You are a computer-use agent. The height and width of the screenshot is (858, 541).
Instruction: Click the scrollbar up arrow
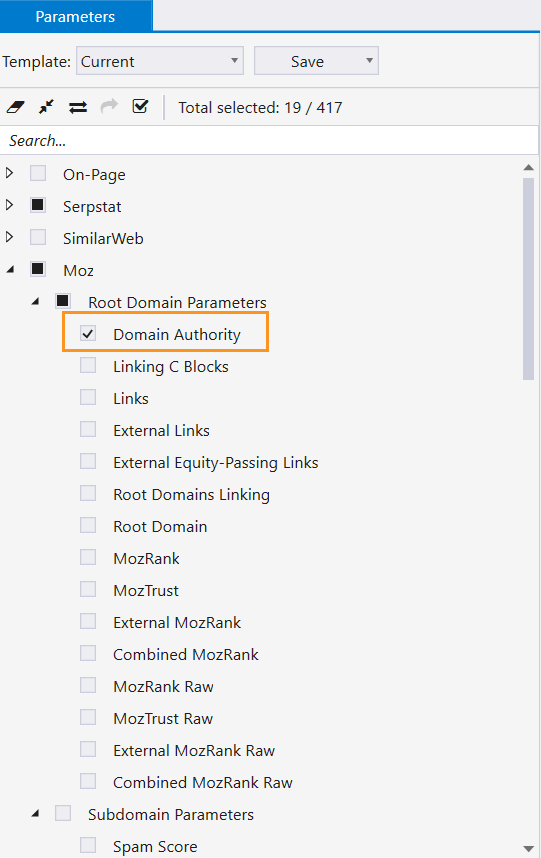click(x=528, y=167)
